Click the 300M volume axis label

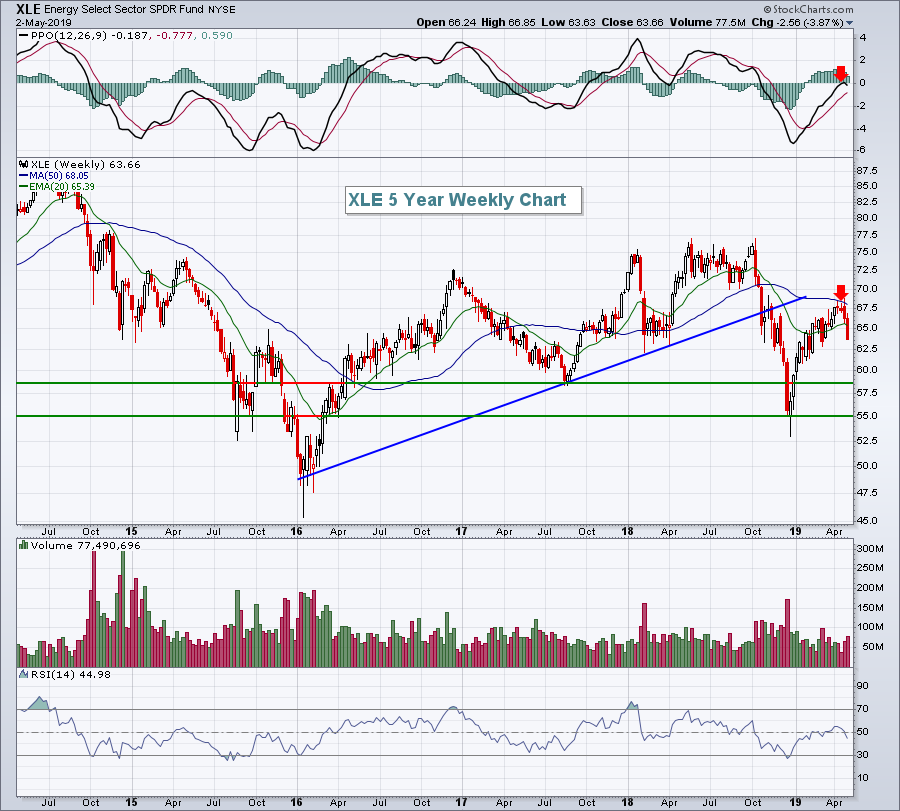pyautogui.click(x=870, y=548)
